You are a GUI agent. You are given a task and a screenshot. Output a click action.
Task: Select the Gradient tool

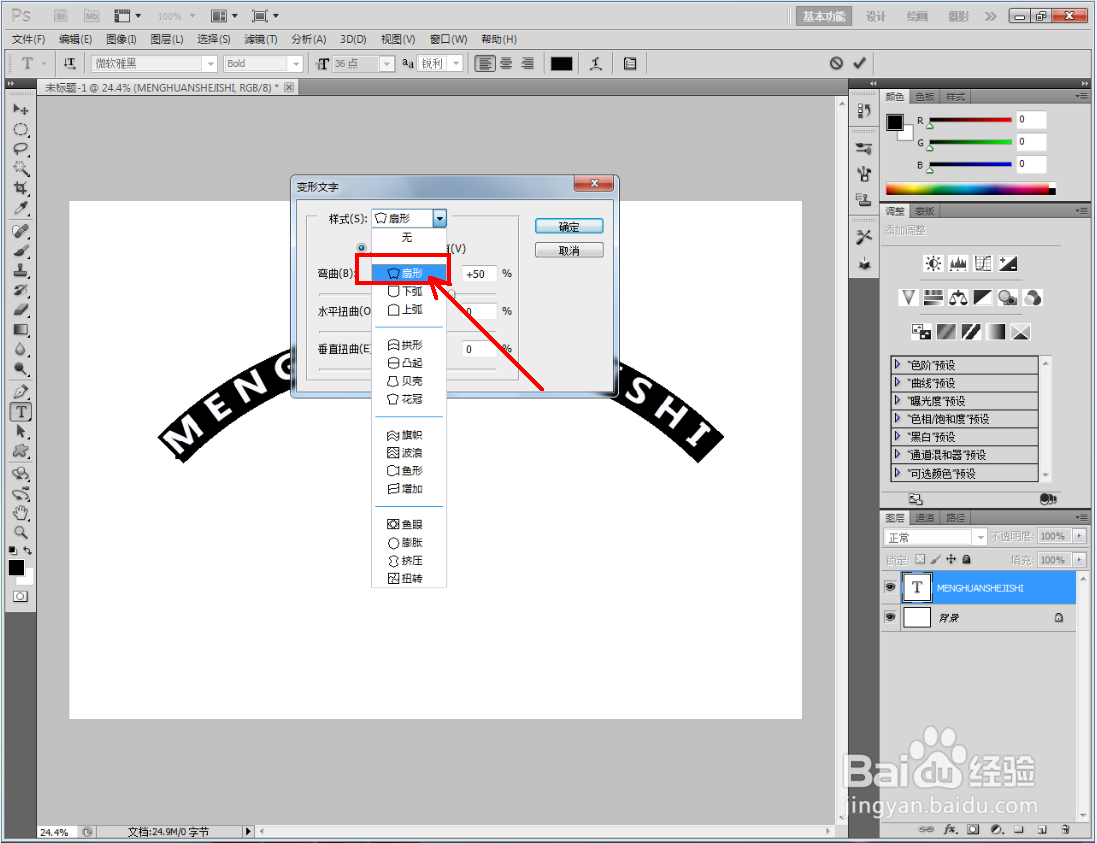[x=21, y=330]
